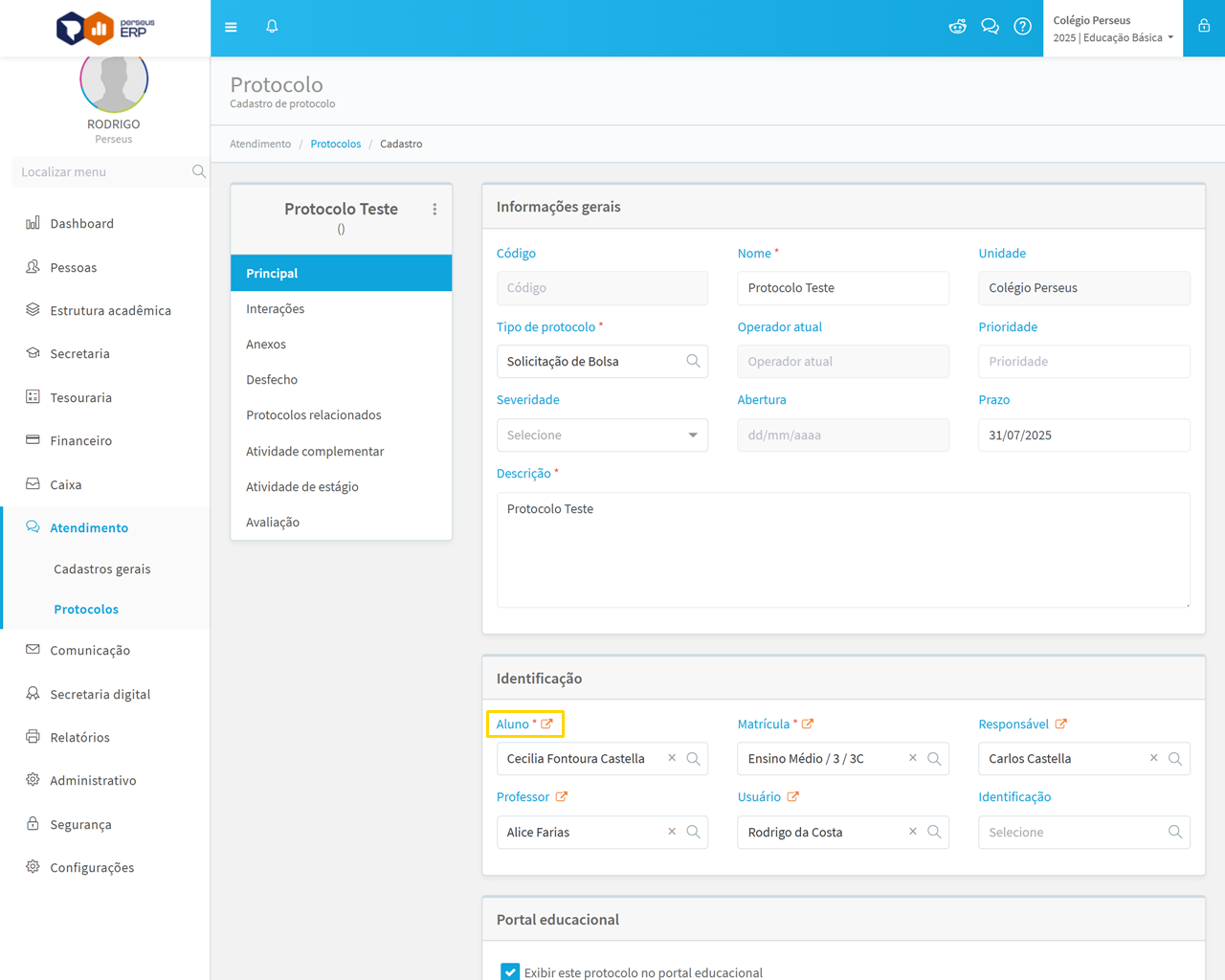Select Protocolos submenu item in sidebar

click(x=86, y=609)
